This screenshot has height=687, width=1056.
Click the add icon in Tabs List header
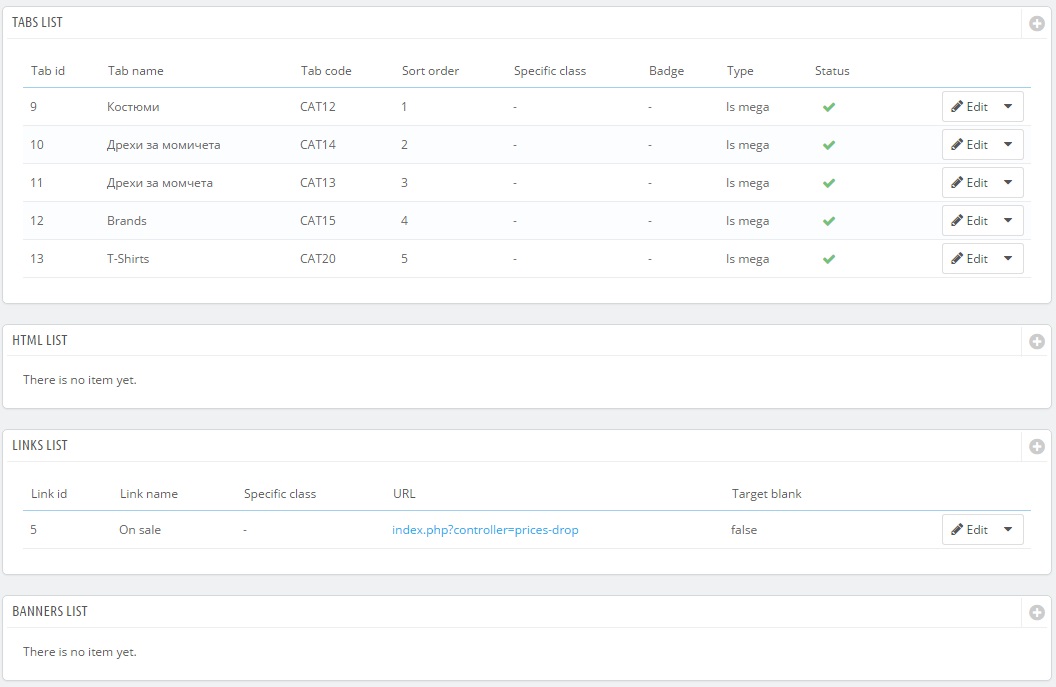pyautogui.click(x=1037, y=23)
